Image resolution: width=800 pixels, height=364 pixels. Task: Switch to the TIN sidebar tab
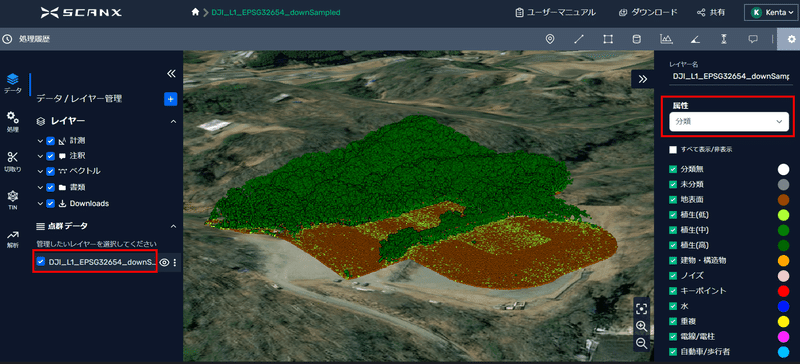point(13,200)
